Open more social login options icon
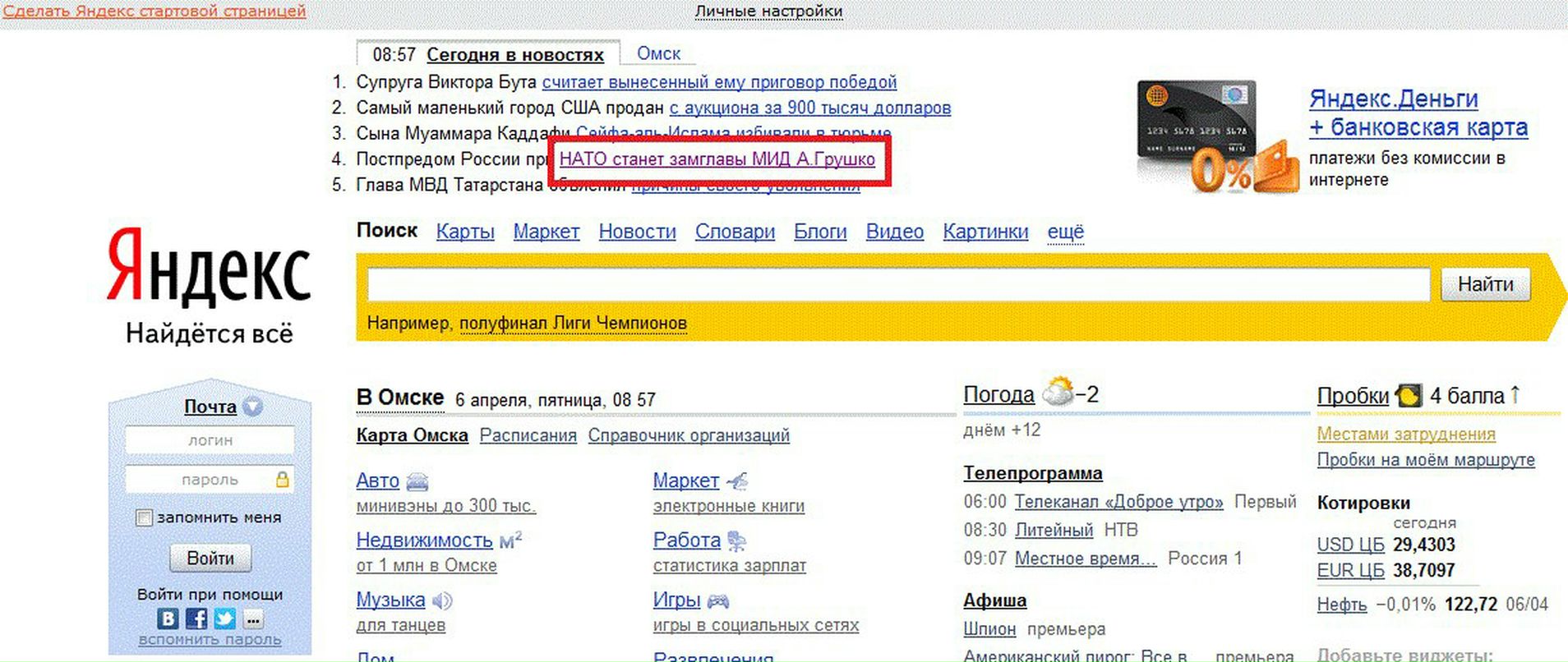Viewport: 1568px width, 662px height. coord(253,618)
